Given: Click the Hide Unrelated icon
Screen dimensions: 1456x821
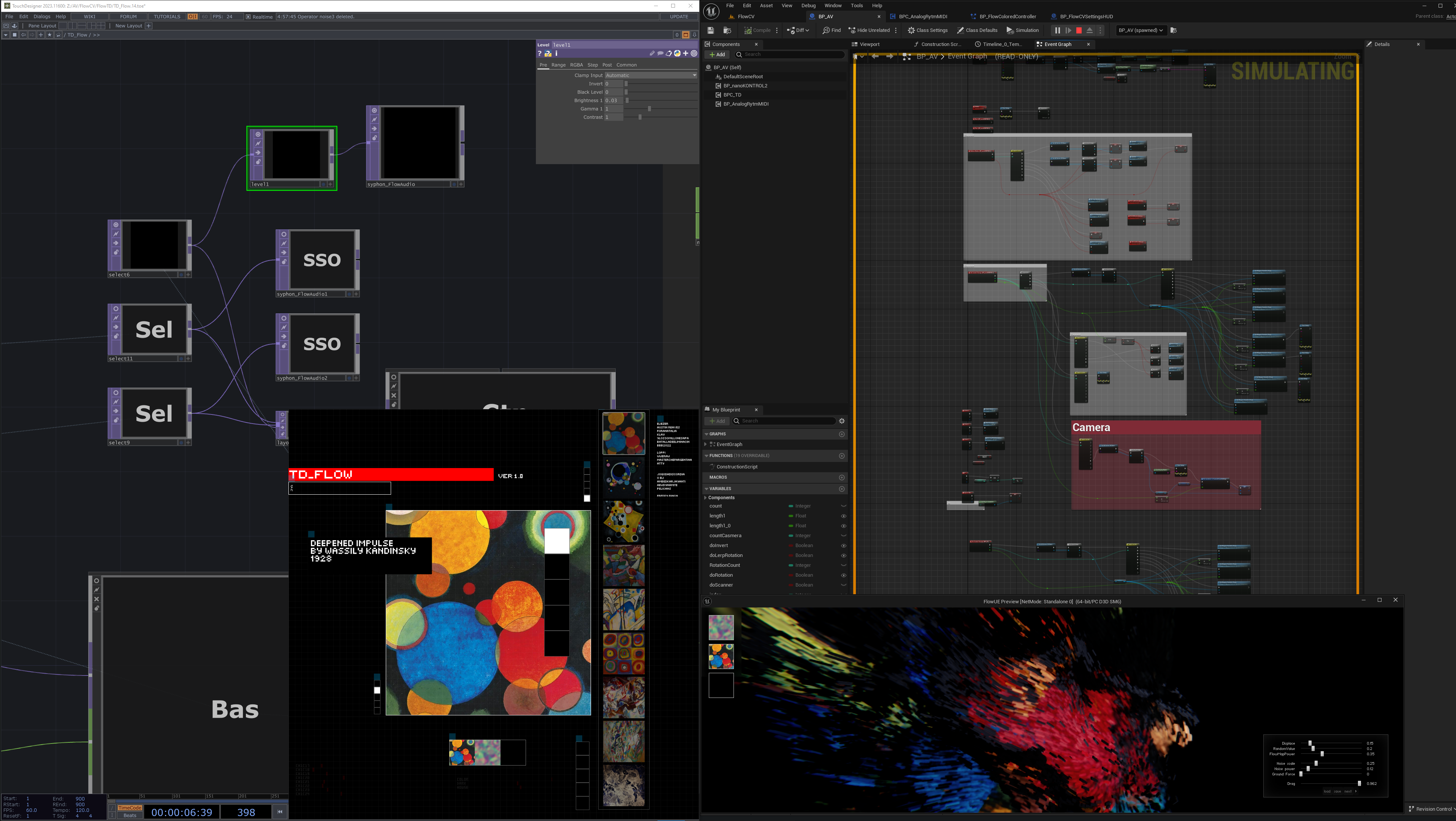Looking at the screenshot, I should (852, 30).
